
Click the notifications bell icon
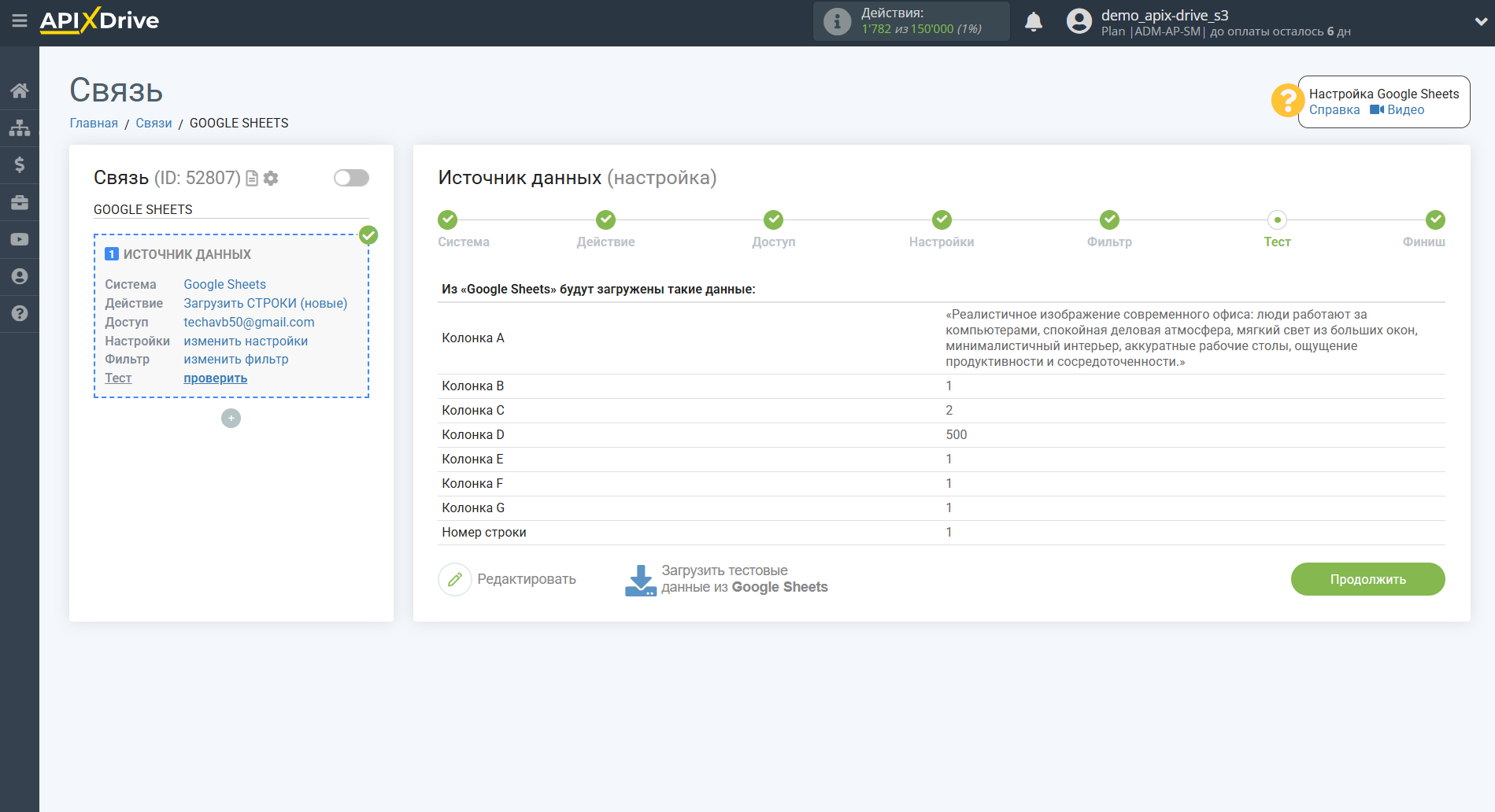pyautogui.click(x=1034, y=22)
